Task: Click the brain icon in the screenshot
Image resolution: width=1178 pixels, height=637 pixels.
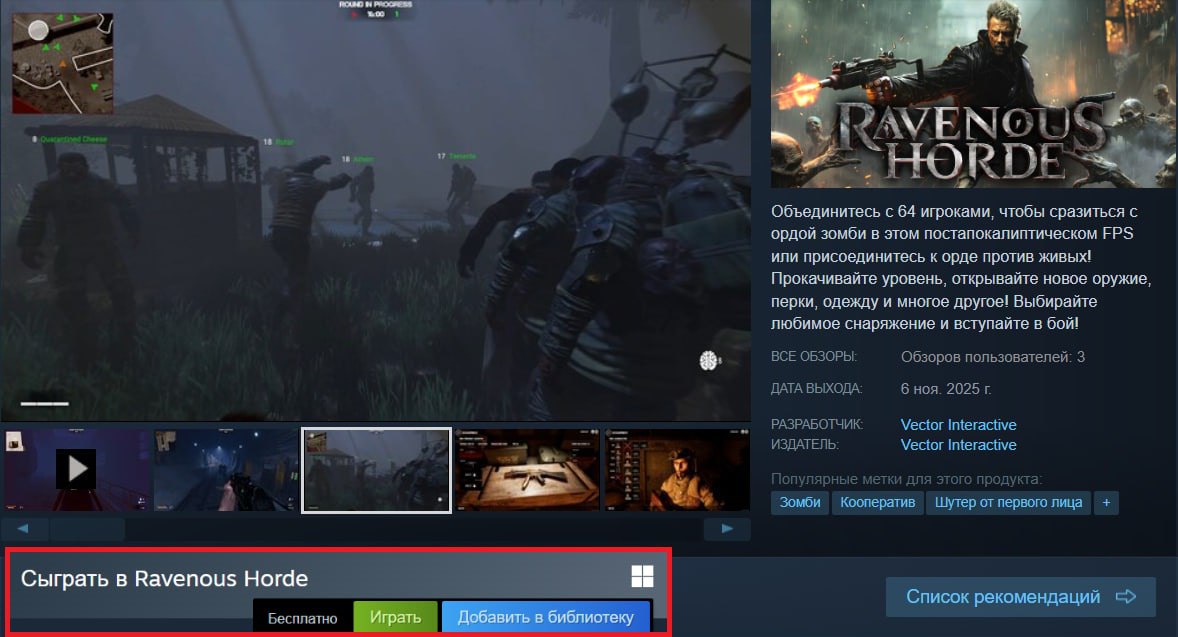Action: pos(710,361)
